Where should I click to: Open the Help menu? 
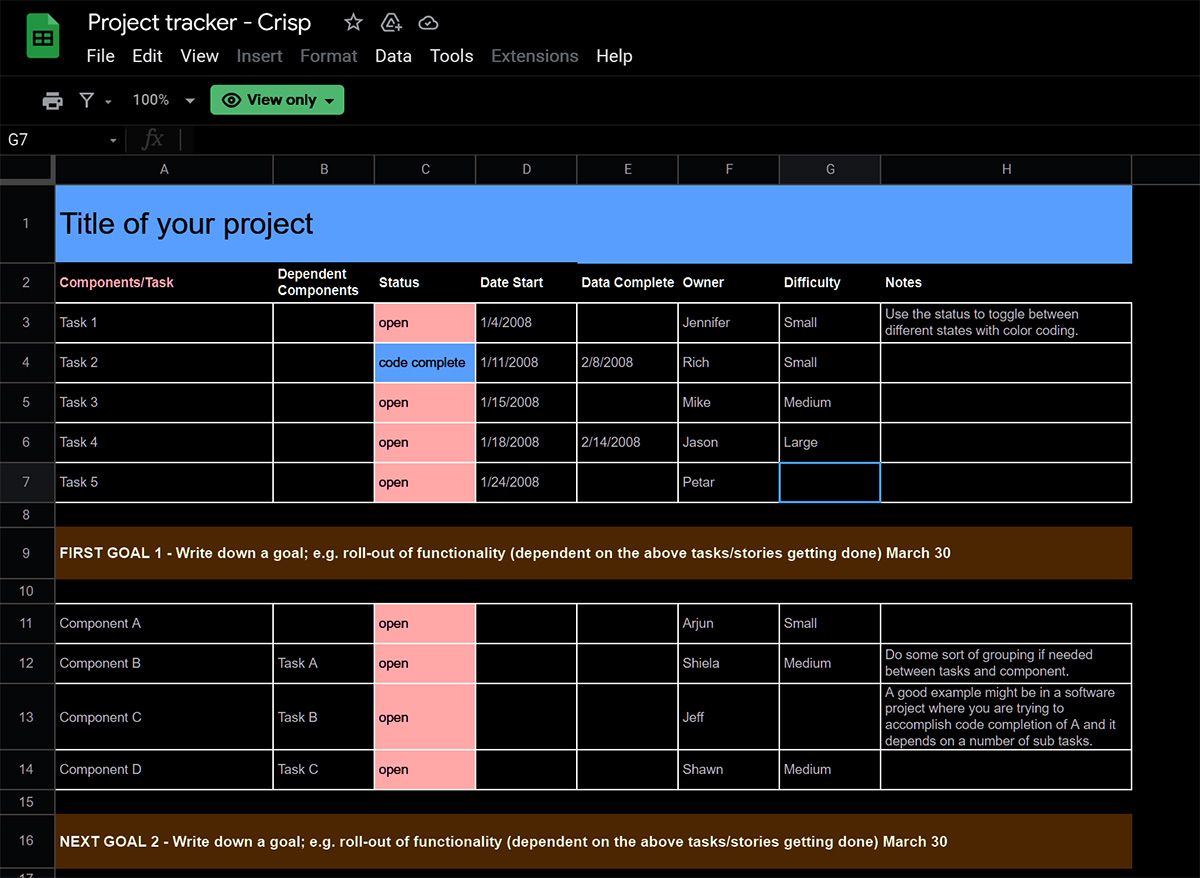(x=614, y=56)
